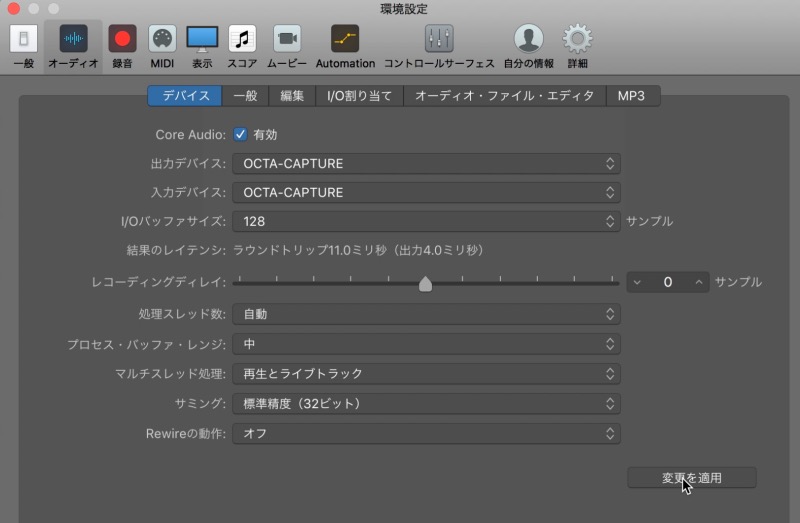Image resolution: width=800 pixels, height=523 pixels.
Task: Open the マルチスレッド処理 dropdown
Action: [427, 373]
